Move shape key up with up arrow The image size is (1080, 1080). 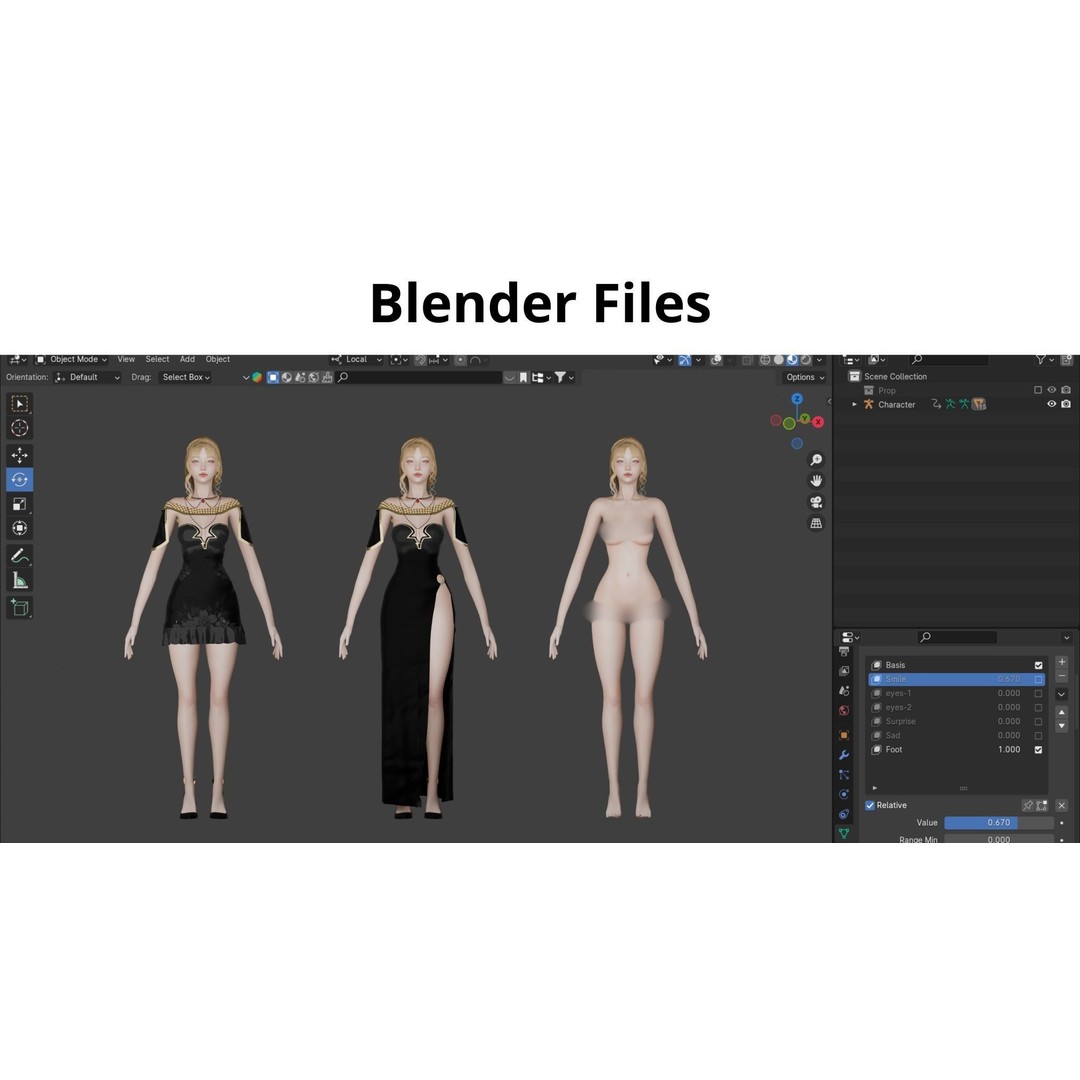1062,712
